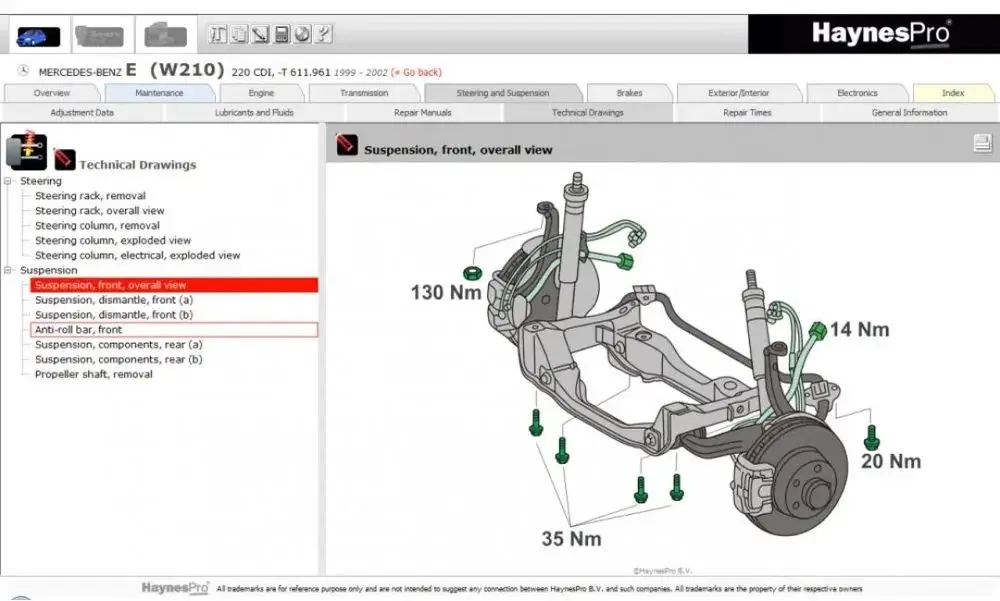
Task: Open the Repair Manuals sub-tab
Action: coord(422,112)
